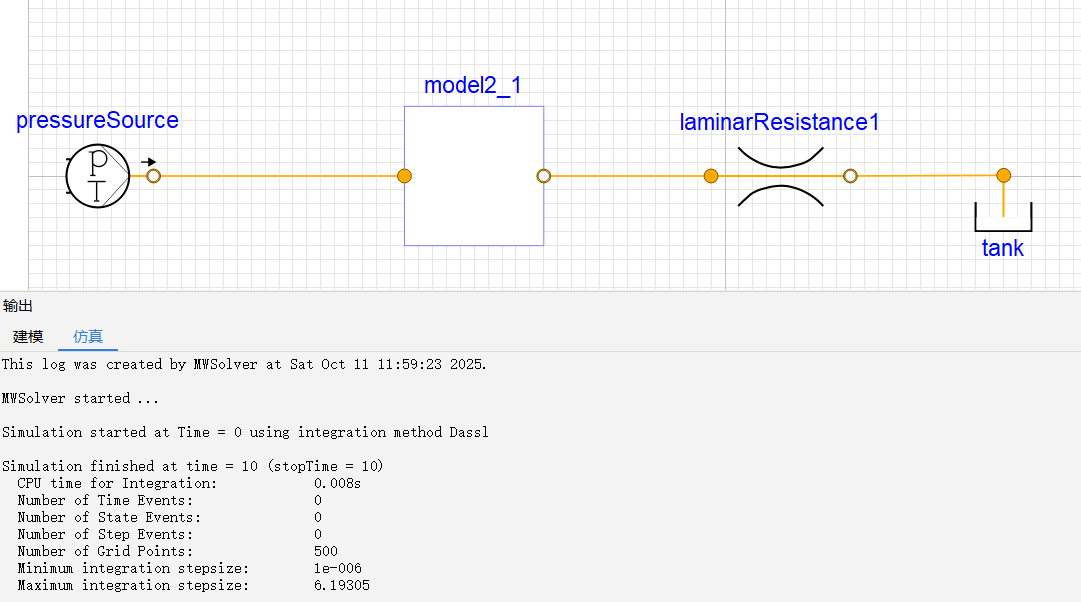Click the model2_1 name label
Viewport: 1081px width, 602px height.
(x=472, y=86)
